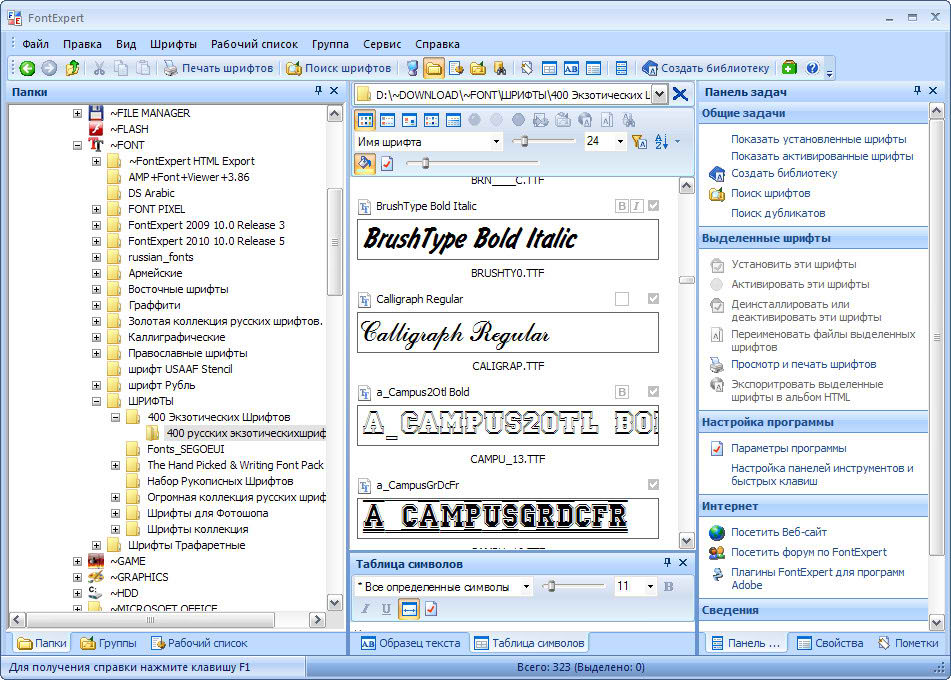The width and height of the screenshot is (951, 680).
Task: Open the symbol size 11 dropdown
Action: 650,586
